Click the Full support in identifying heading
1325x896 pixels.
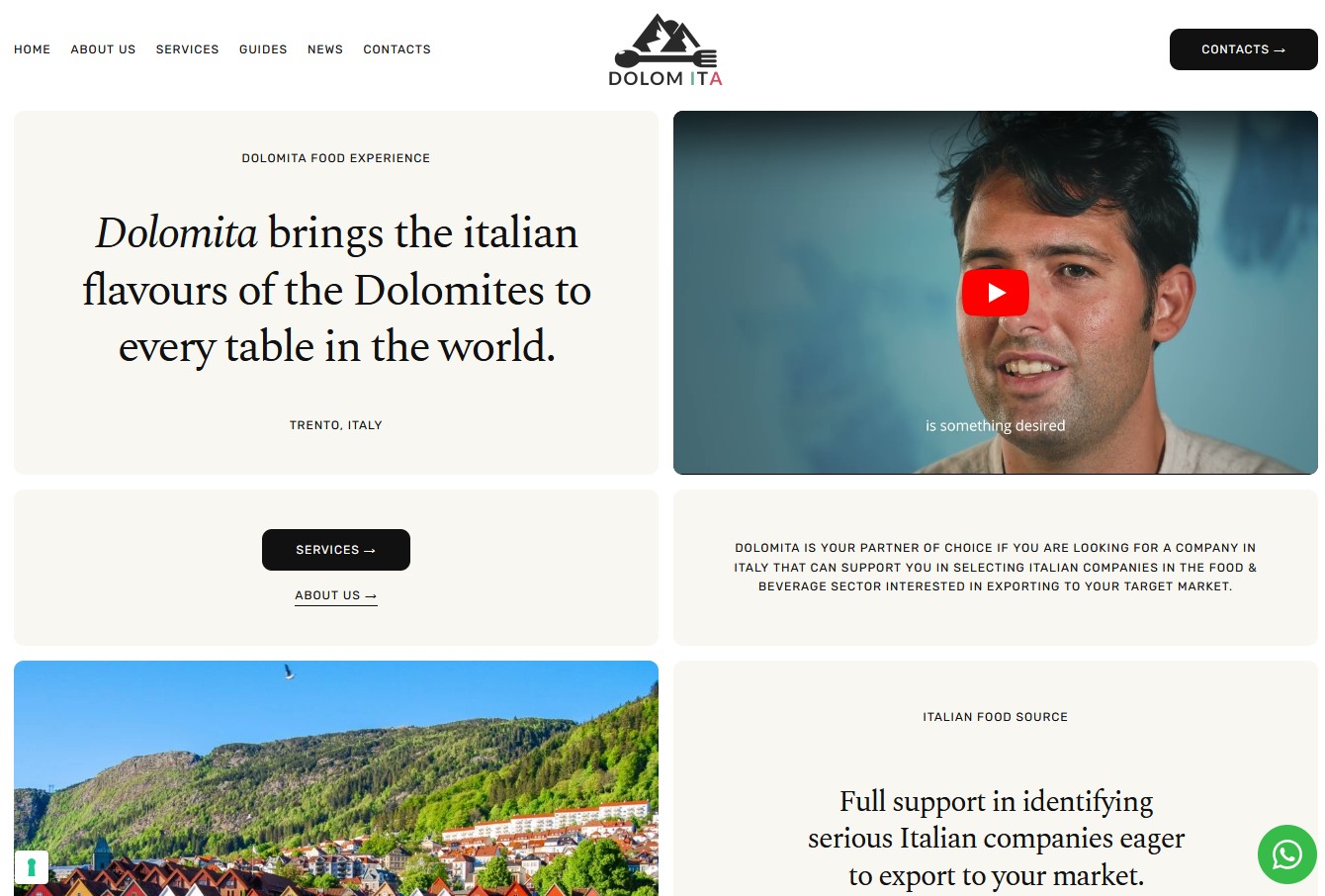click(x=996, y=838)
